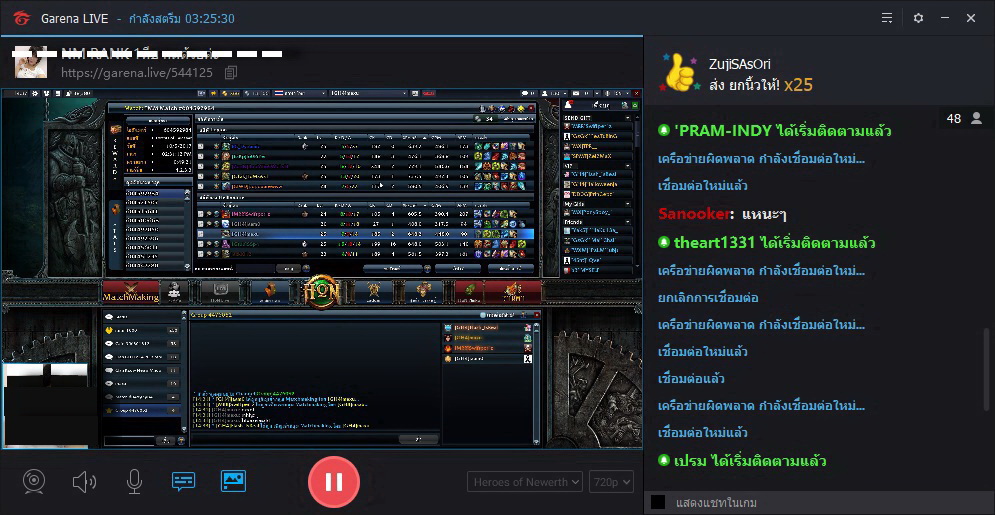Toggle the webcam icon
The image size is (995, 515).
click(x=34, y=482)
